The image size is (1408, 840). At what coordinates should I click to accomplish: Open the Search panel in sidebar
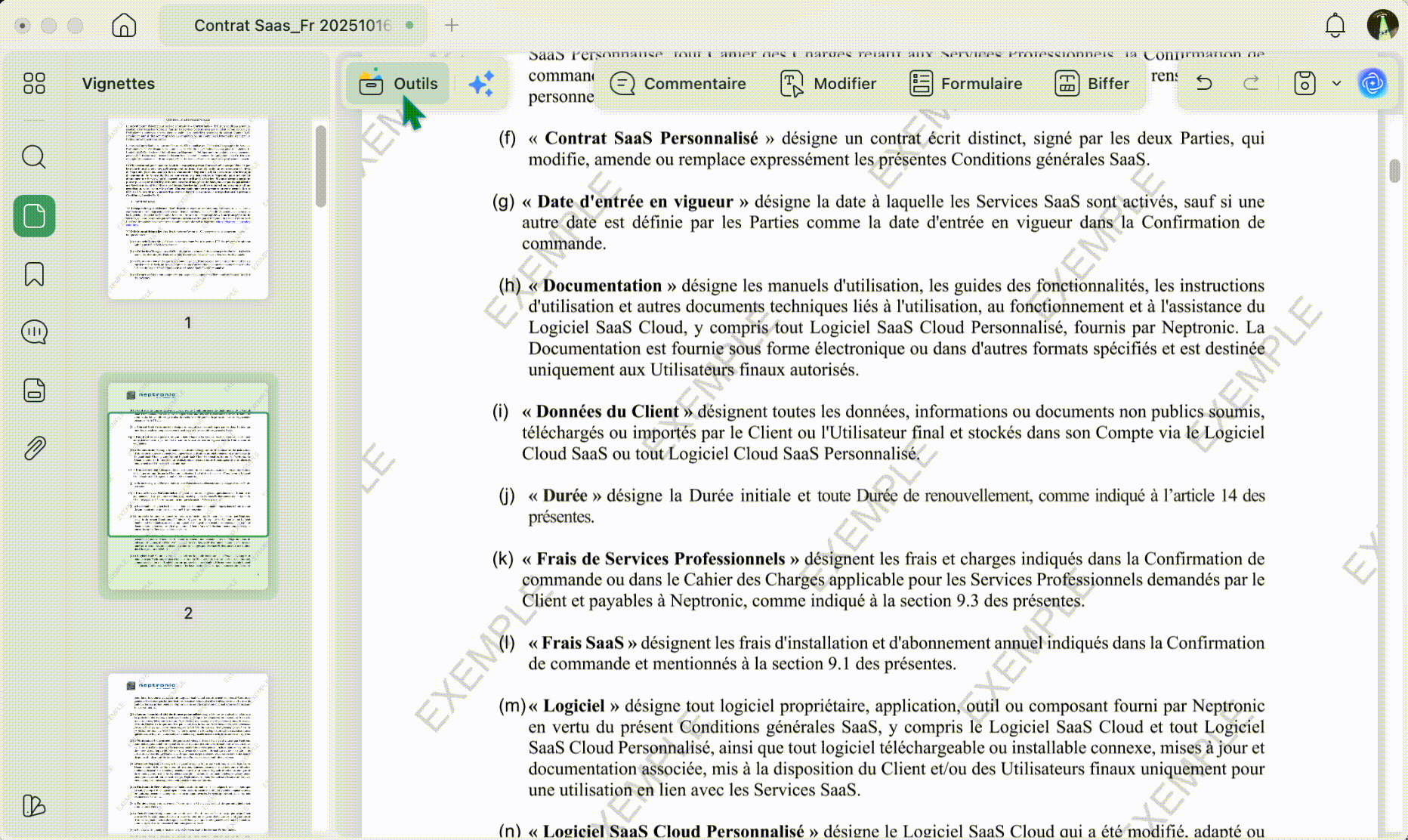click(x=34, y=157)
